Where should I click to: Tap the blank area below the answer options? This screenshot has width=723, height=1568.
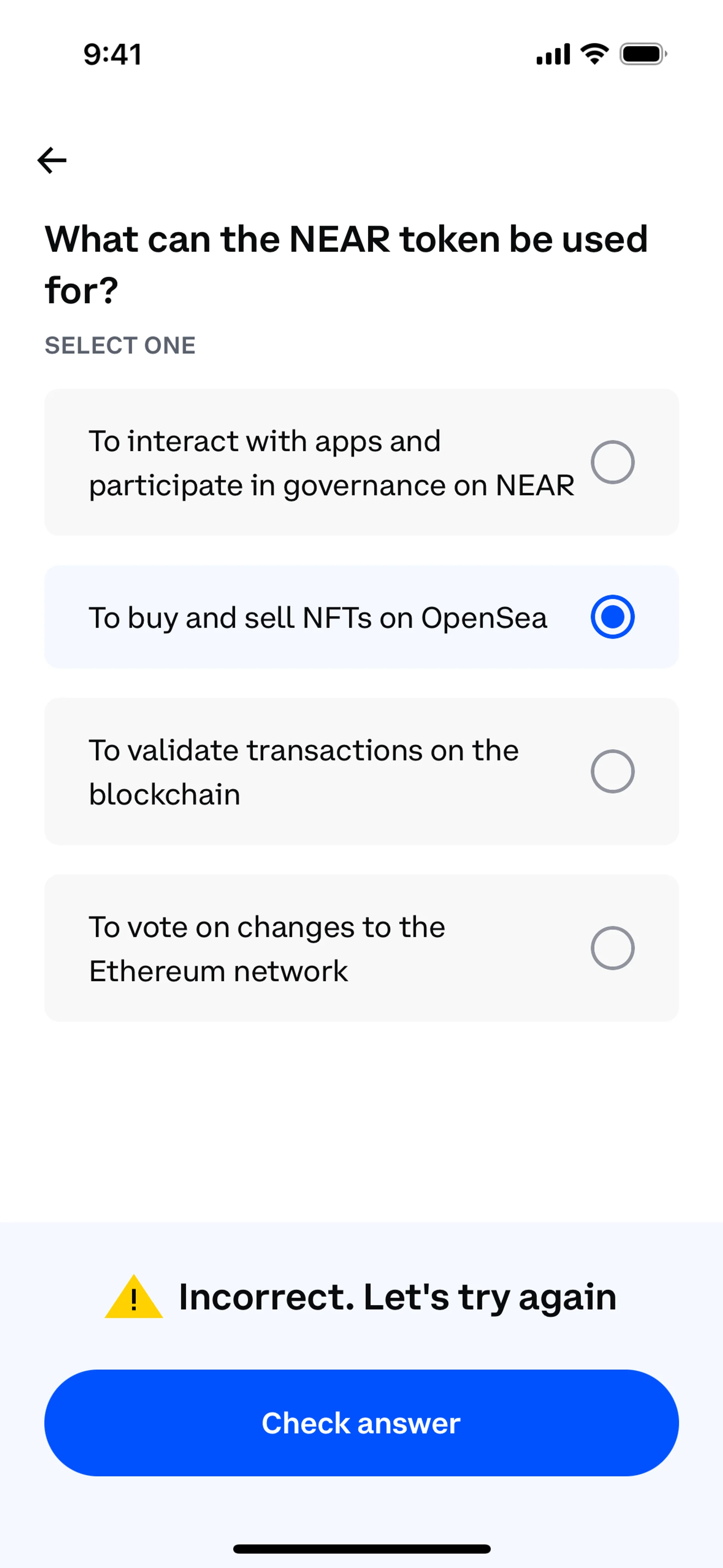tap(361, 1120)
